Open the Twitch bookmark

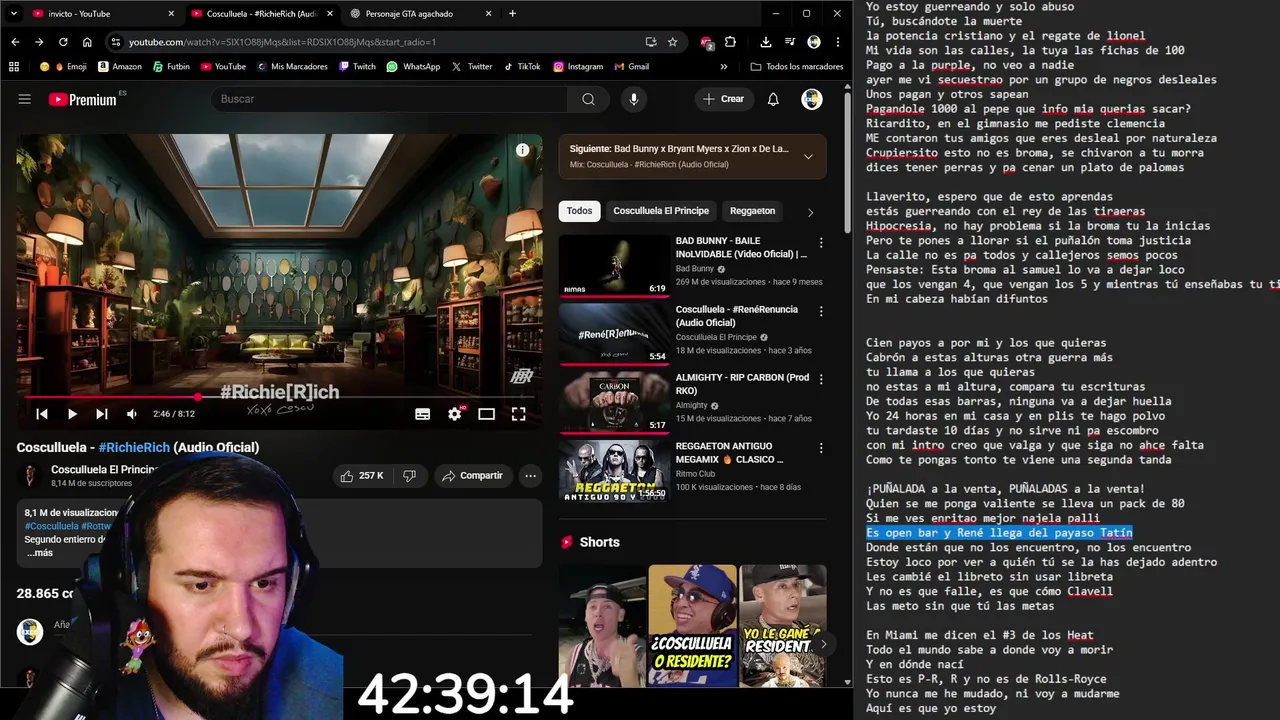(357, 67)
